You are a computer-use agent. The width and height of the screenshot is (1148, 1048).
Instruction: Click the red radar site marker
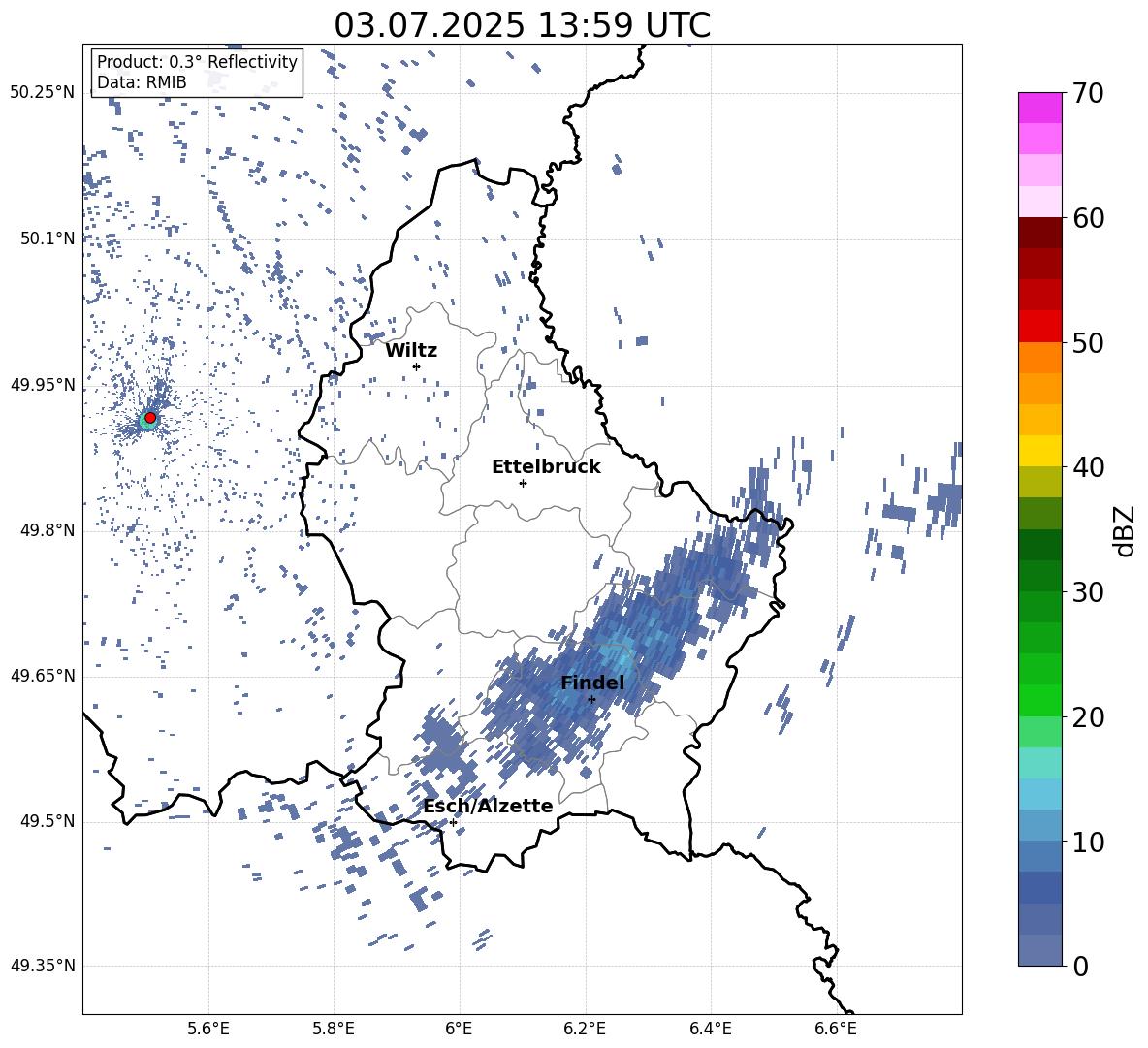click(x=150, y=418)
